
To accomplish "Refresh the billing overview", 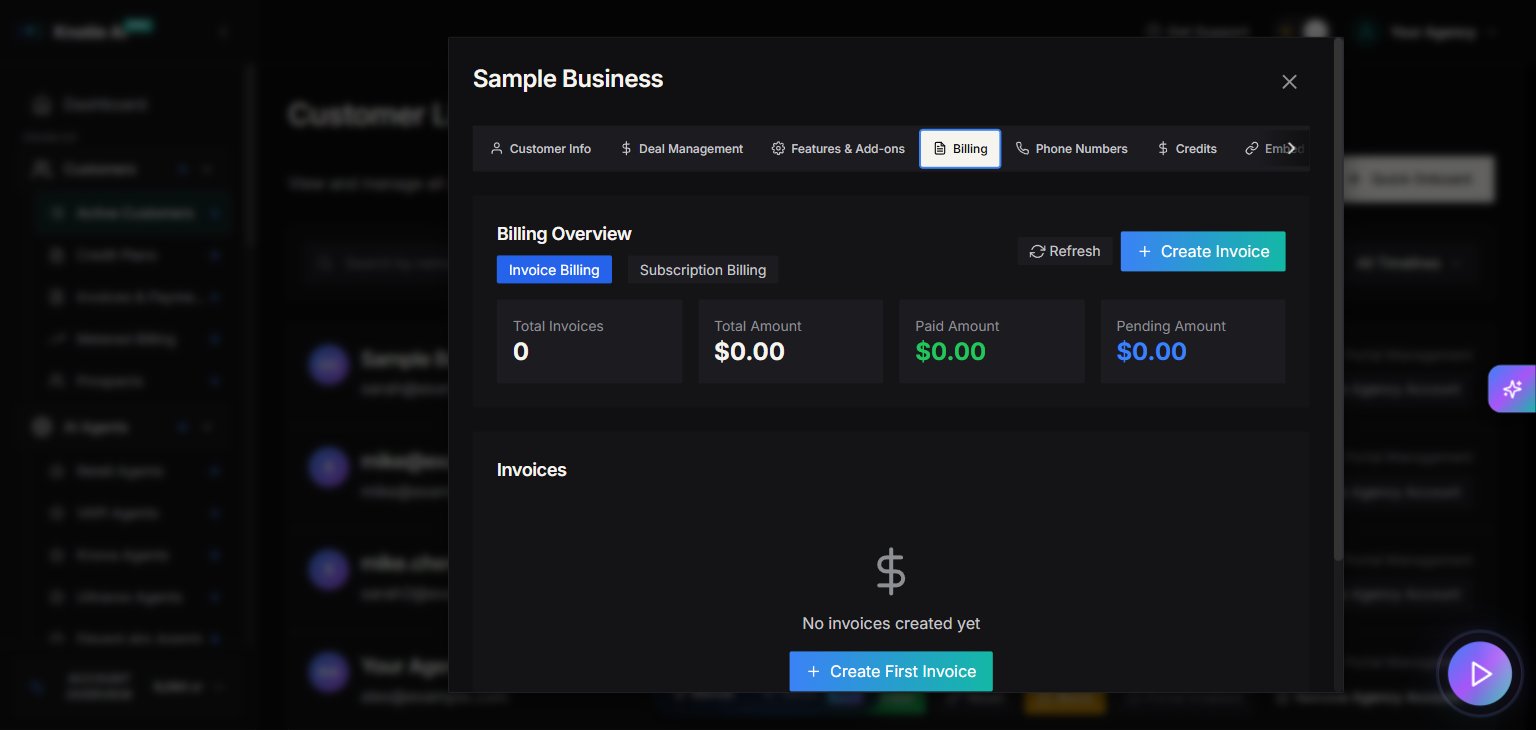I will pos(1065,251).
